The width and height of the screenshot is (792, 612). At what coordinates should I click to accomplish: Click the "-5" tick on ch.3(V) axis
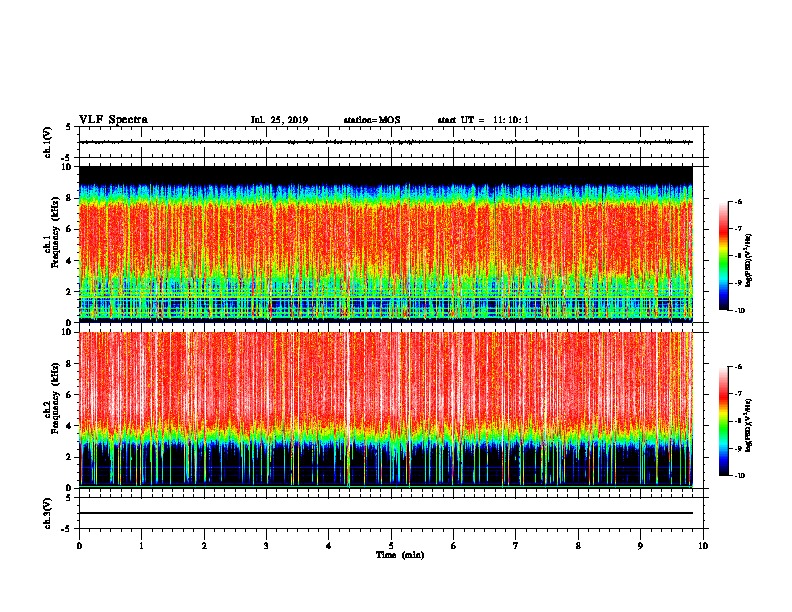click(67, 529)
